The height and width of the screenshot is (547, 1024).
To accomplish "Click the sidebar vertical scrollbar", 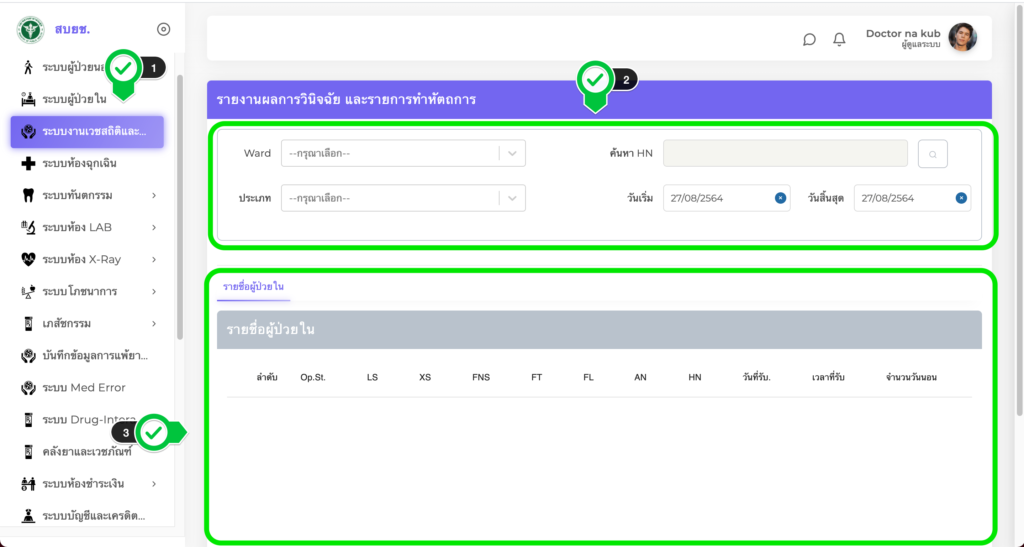I will (x=180, y=200).
